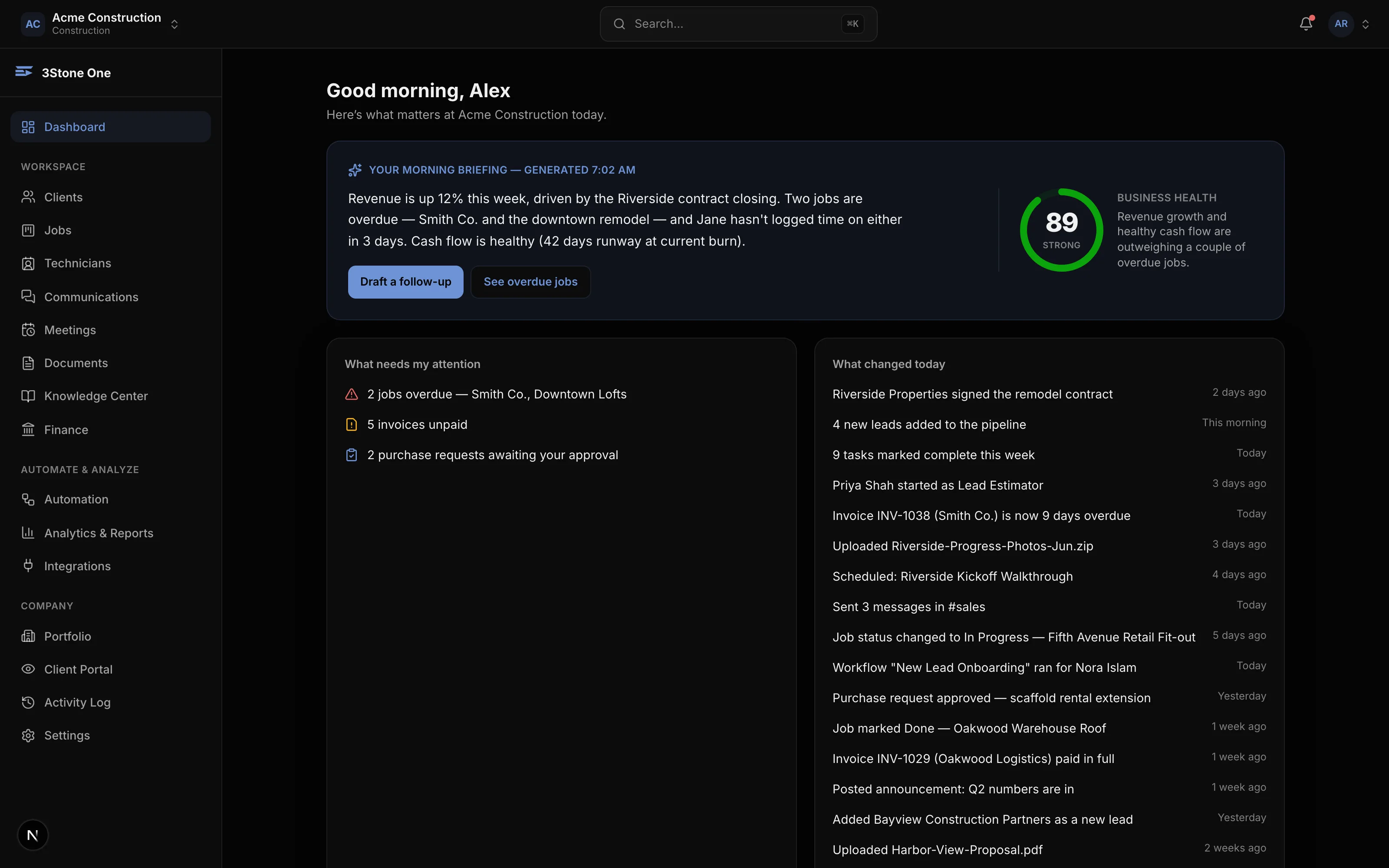Viewport: 1389px width, 868px height.
Task: Click the Analytics & Reports chart icon
Action: coord(28,533)
